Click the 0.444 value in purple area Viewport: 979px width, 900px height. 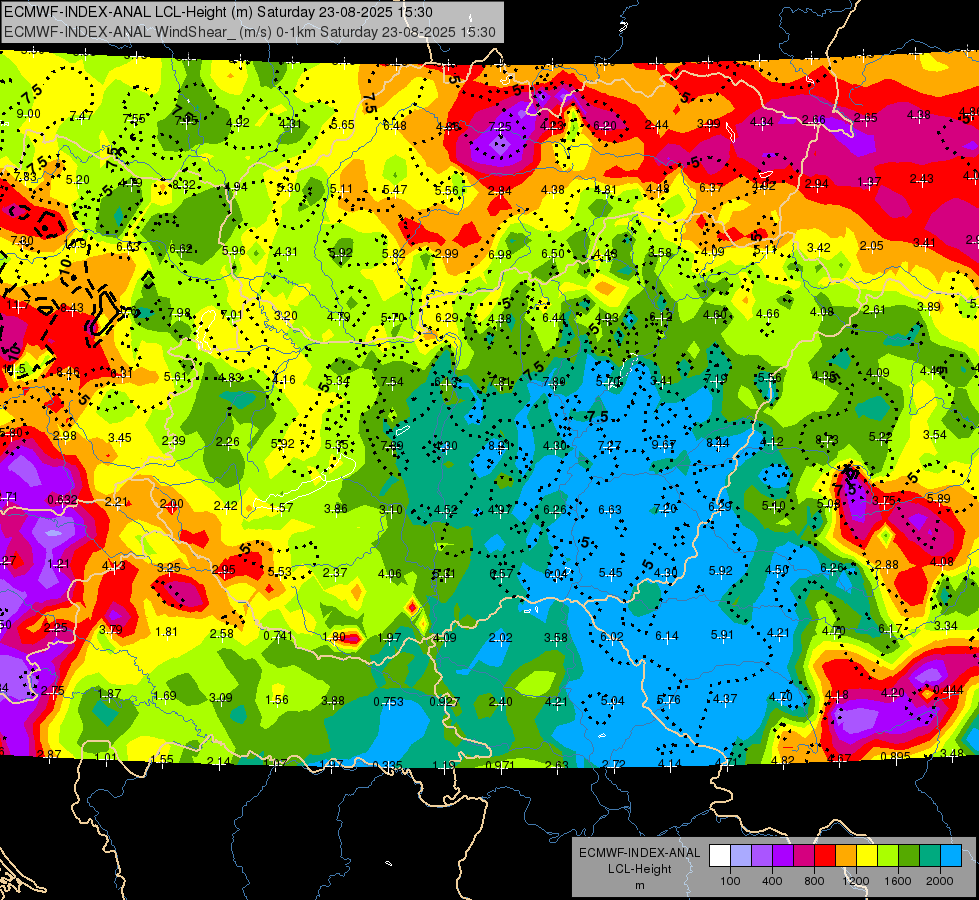pyautogui.click(x=948, y=690)
